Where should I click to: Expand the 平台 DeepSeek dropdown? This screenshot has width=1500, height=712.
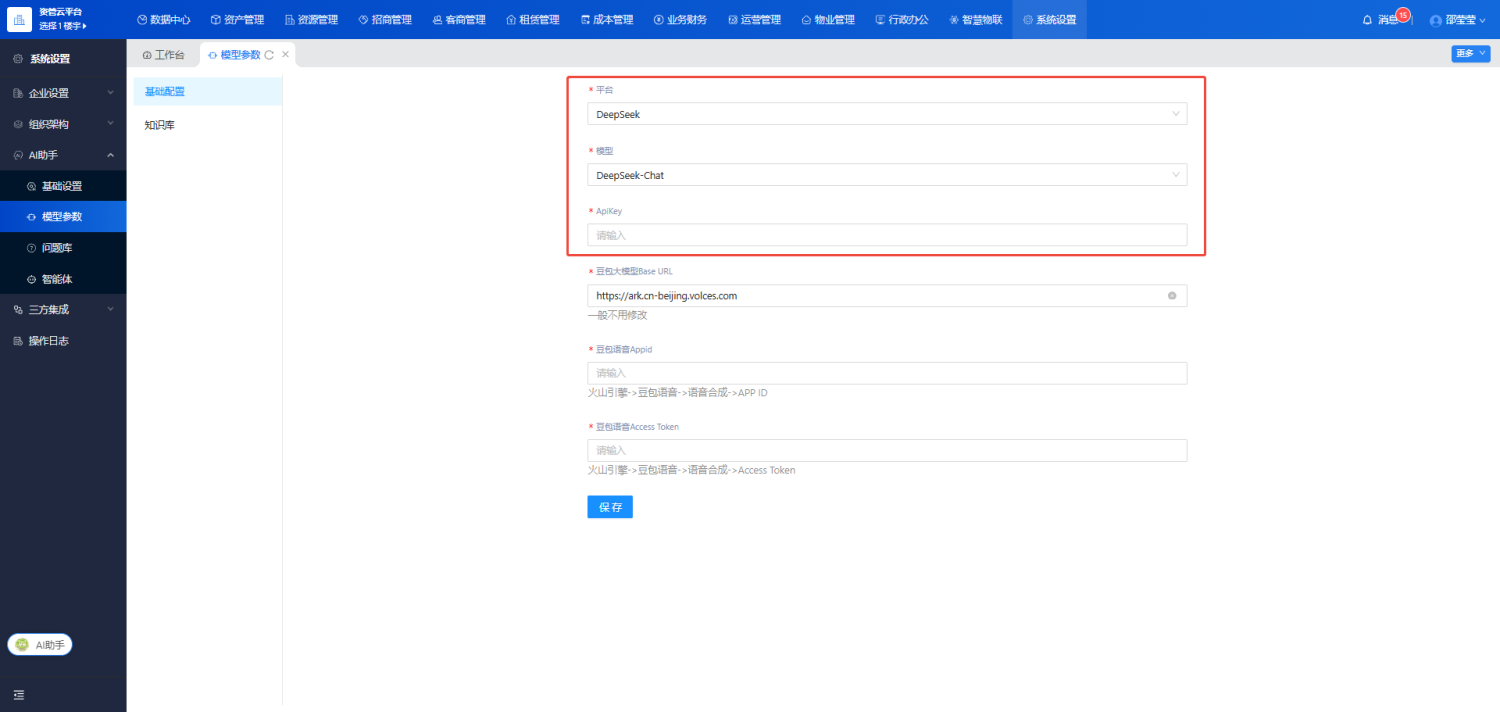pos(887,114)
